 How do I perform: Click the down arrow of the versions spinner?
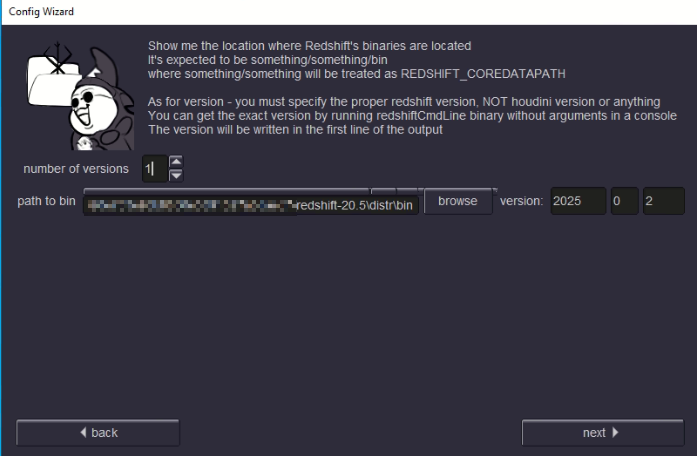coord(176,175)
